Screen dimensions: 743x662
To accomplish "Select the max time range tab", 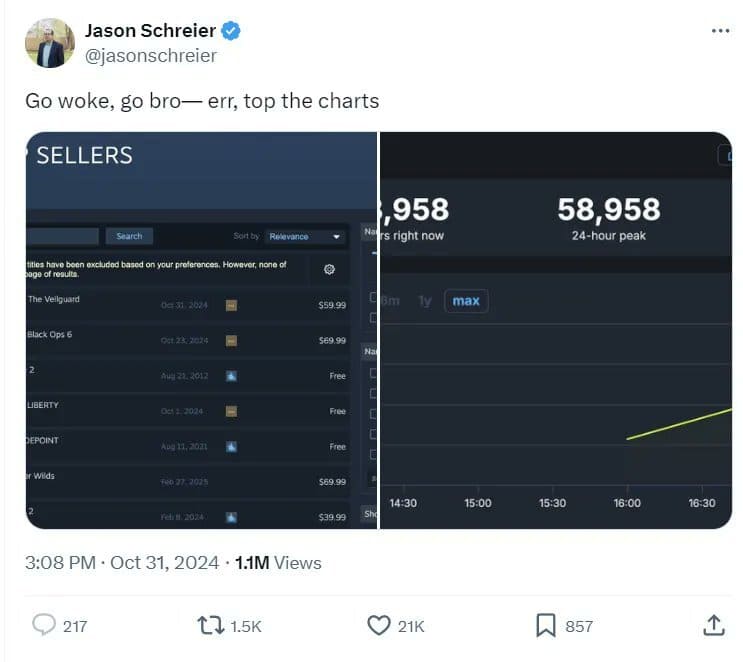I will pos(466,301).
